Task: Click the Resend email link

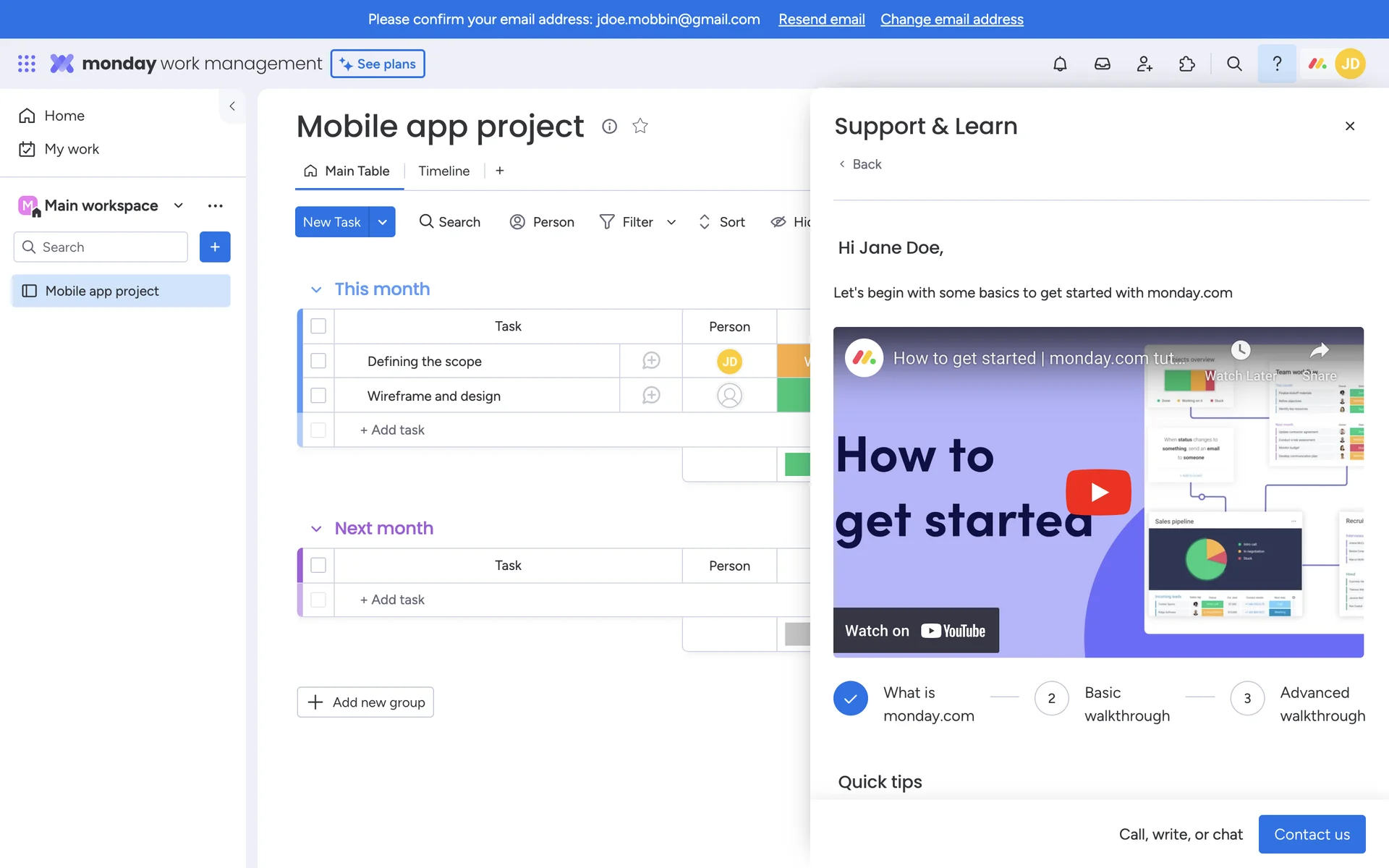Action: (x=821, y=20)
